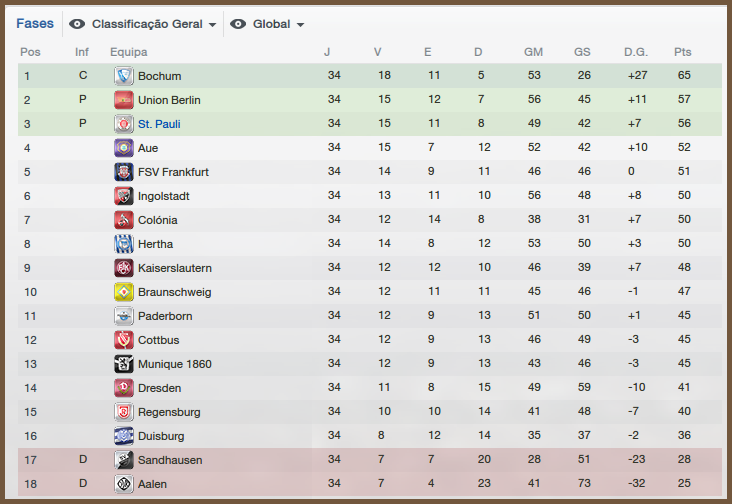732x504 pixels.
Task: Sort by the GM column header
Action: click(x=533, y=52)
